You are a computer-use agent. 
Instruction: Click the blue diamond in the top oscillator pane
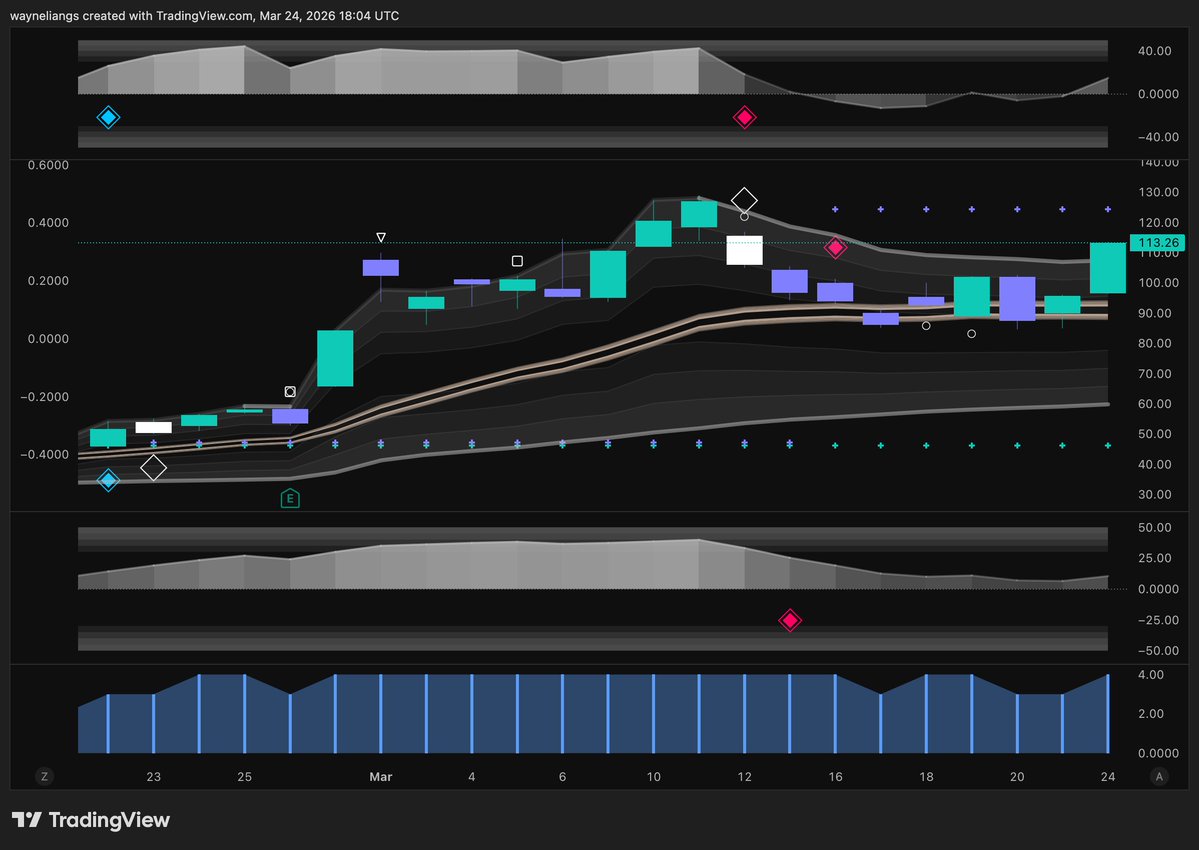pyautogui.click(x=108, y=118)
